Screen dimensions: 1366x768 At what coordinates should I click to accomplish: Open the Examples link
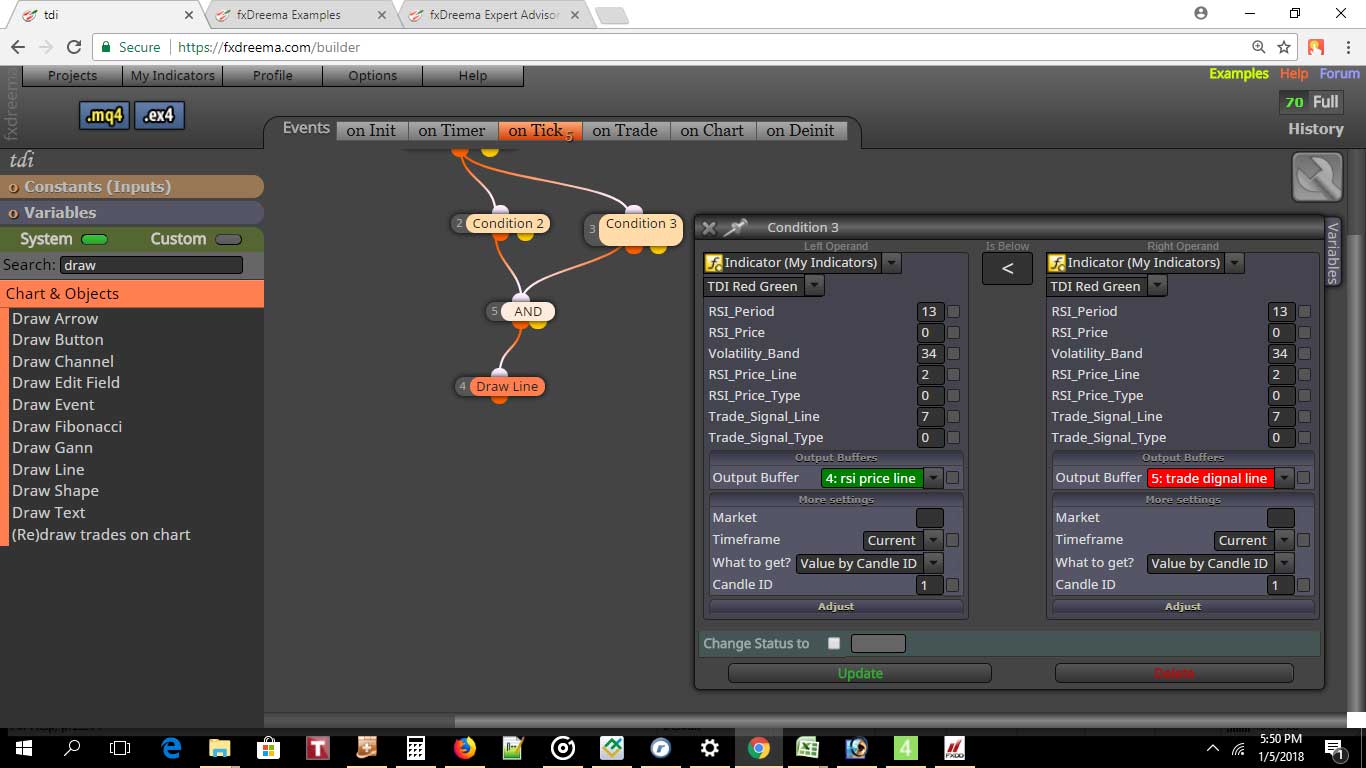(1238, 74)
